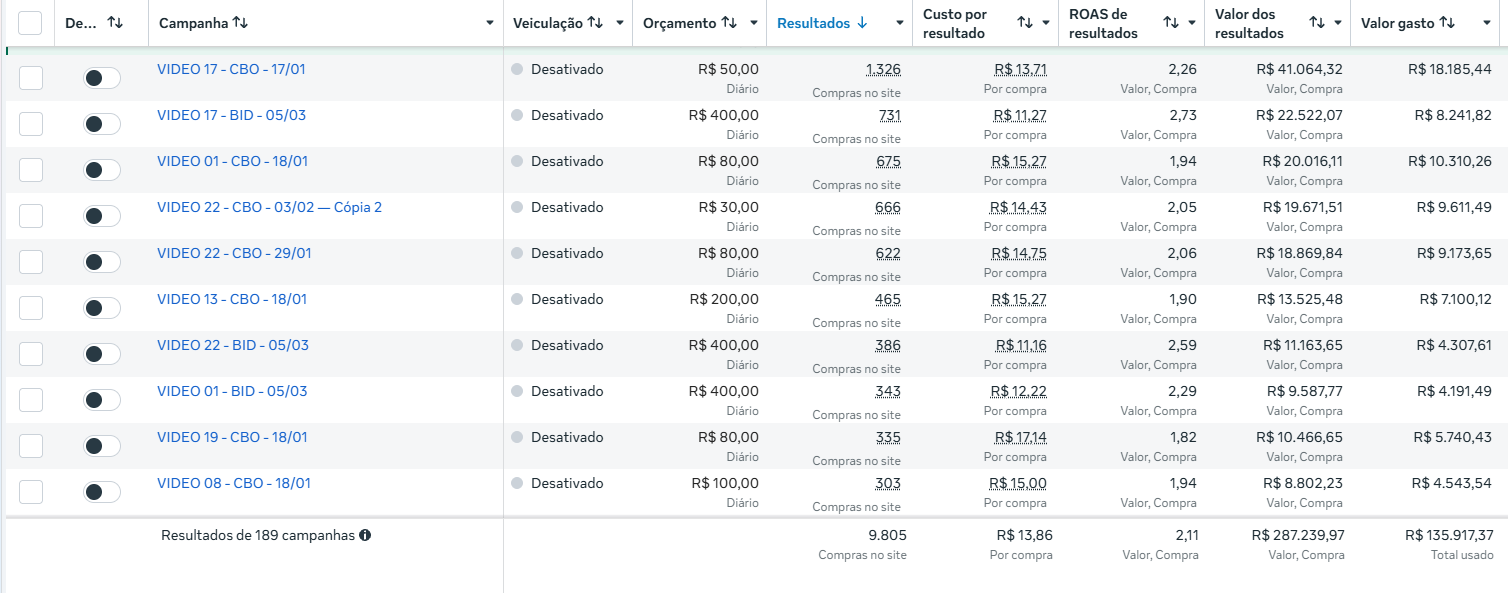Viewport: 1508px width, 593px height.
Task: Click the R$ 14,43 cost per result value
Action: 1019,208
